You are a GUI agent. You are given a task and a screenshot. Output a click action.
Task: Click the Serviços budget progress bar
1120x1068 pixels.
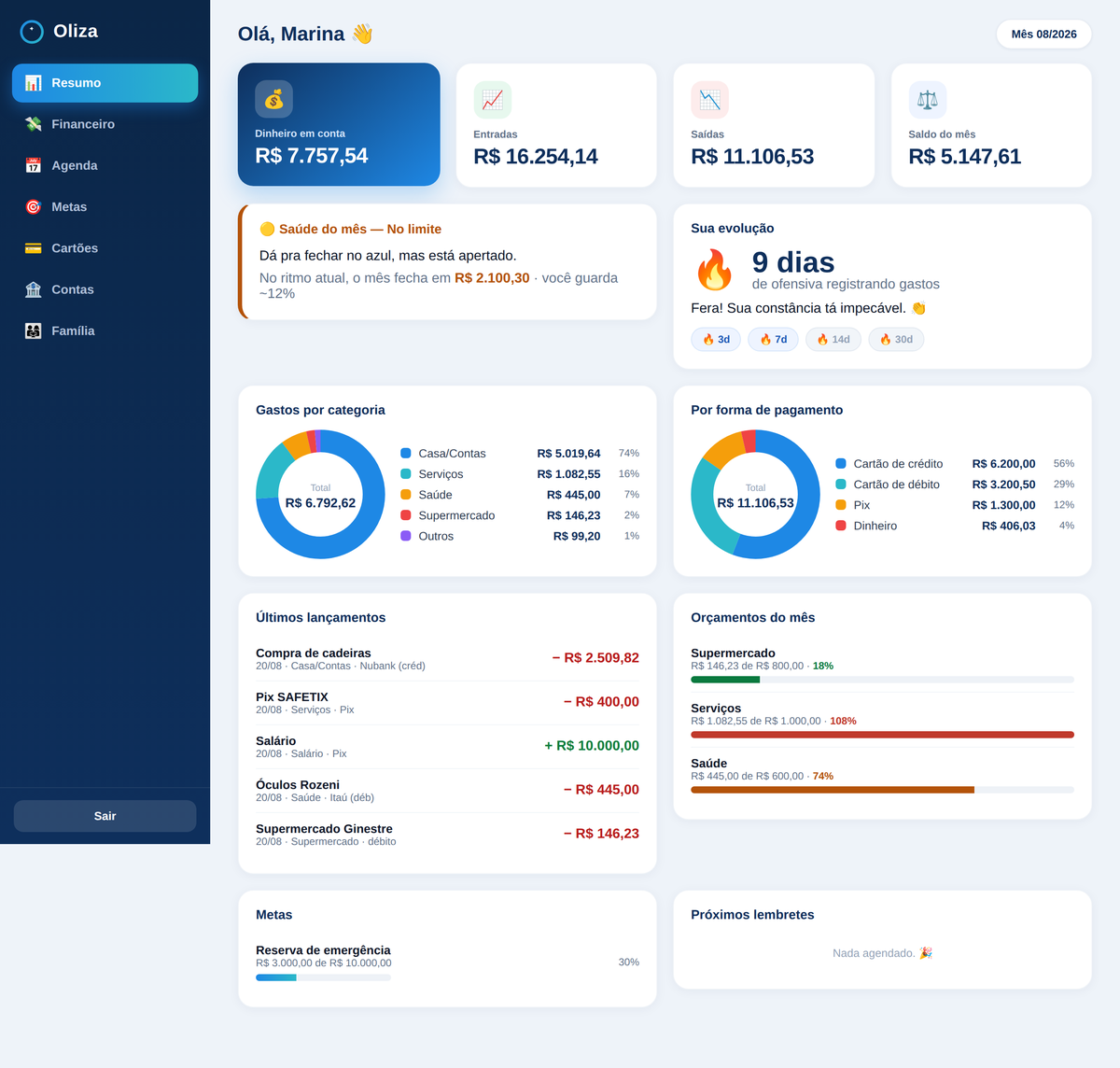pos(882,735)
